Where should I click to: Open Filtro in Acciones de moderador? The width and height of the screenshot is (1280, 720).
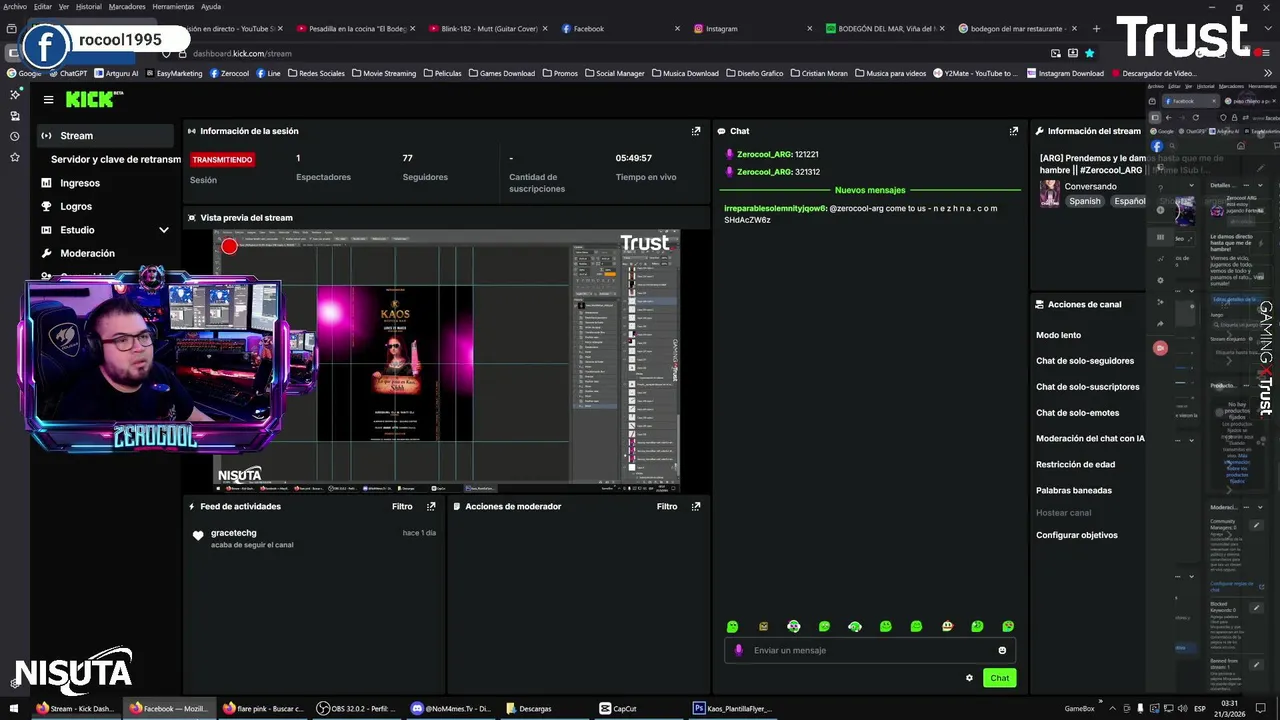point(667,506)
